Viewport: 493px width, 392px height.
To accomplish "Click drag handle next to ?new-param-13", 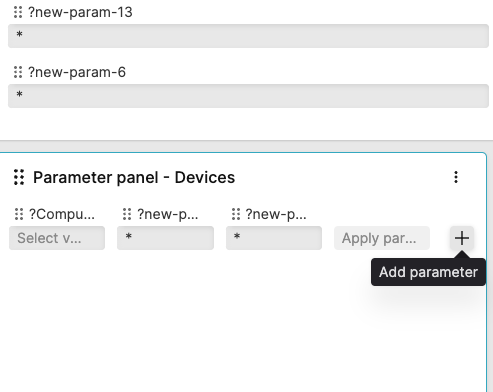I will click(18, 12).
